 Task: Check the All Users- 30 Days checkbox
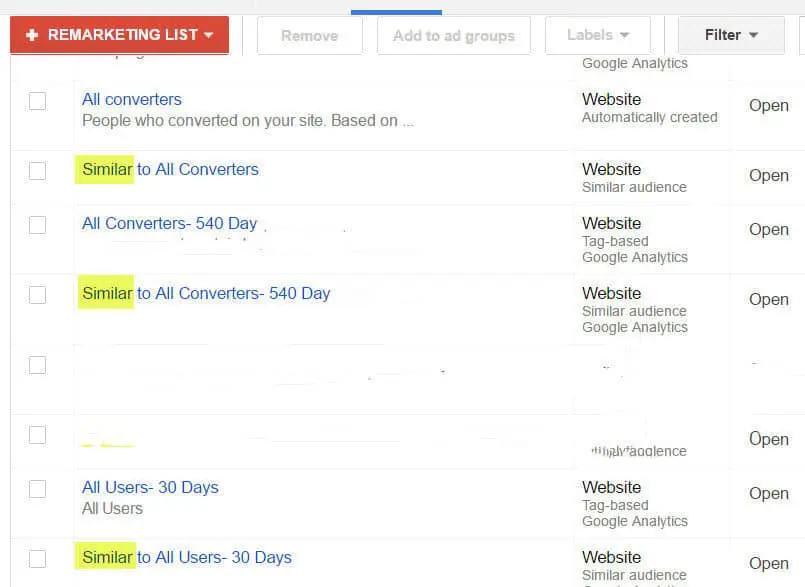37,488
